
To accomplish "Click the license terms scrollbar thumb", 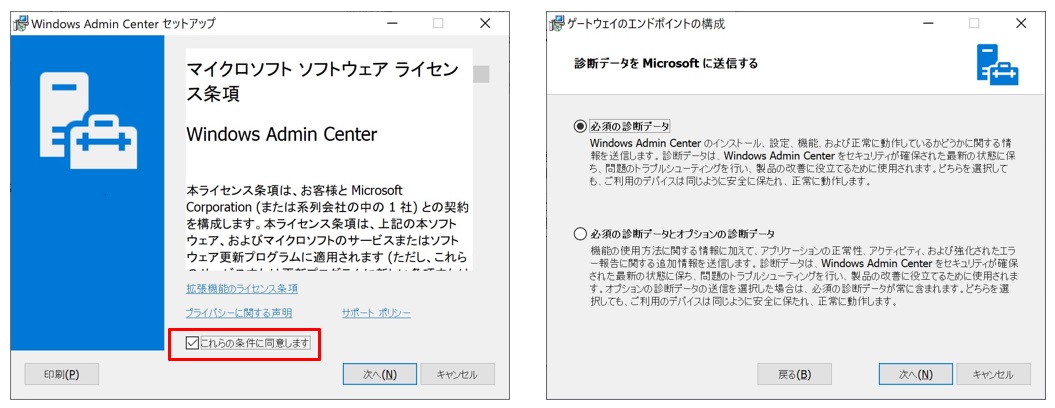I will pos(481,74).
